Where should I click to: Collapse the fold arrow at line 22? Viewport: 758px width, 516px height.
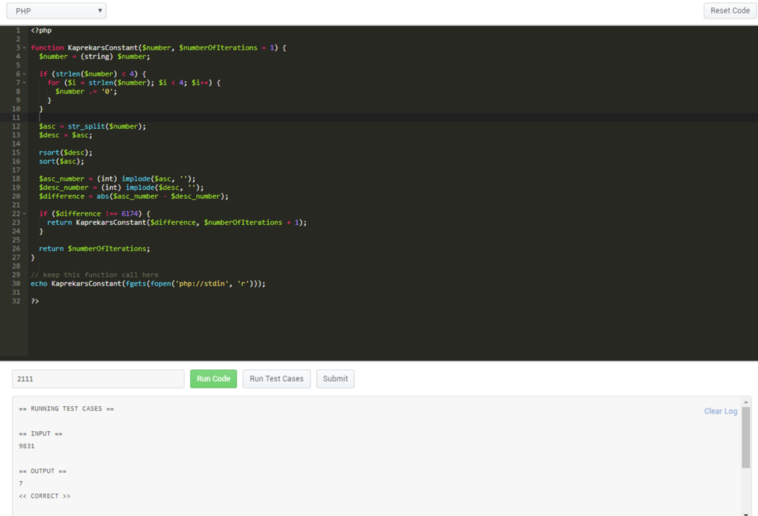point(24,214)
